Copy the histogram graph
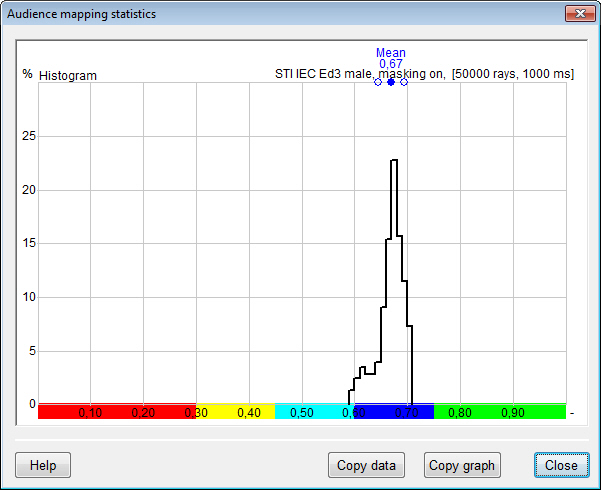Image resolution: width=601 pixels, height=490 pixels. coord(462,465)
